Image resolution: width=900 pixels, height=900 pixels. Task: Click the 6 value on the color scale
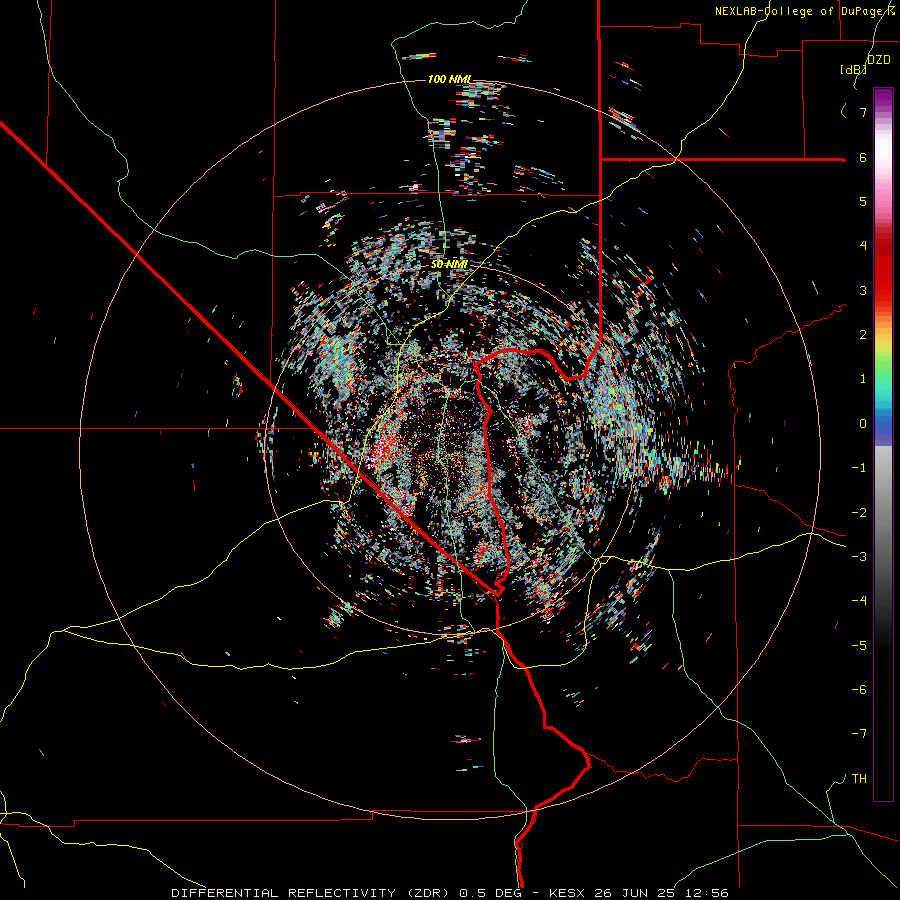click(x=863, y=157)
